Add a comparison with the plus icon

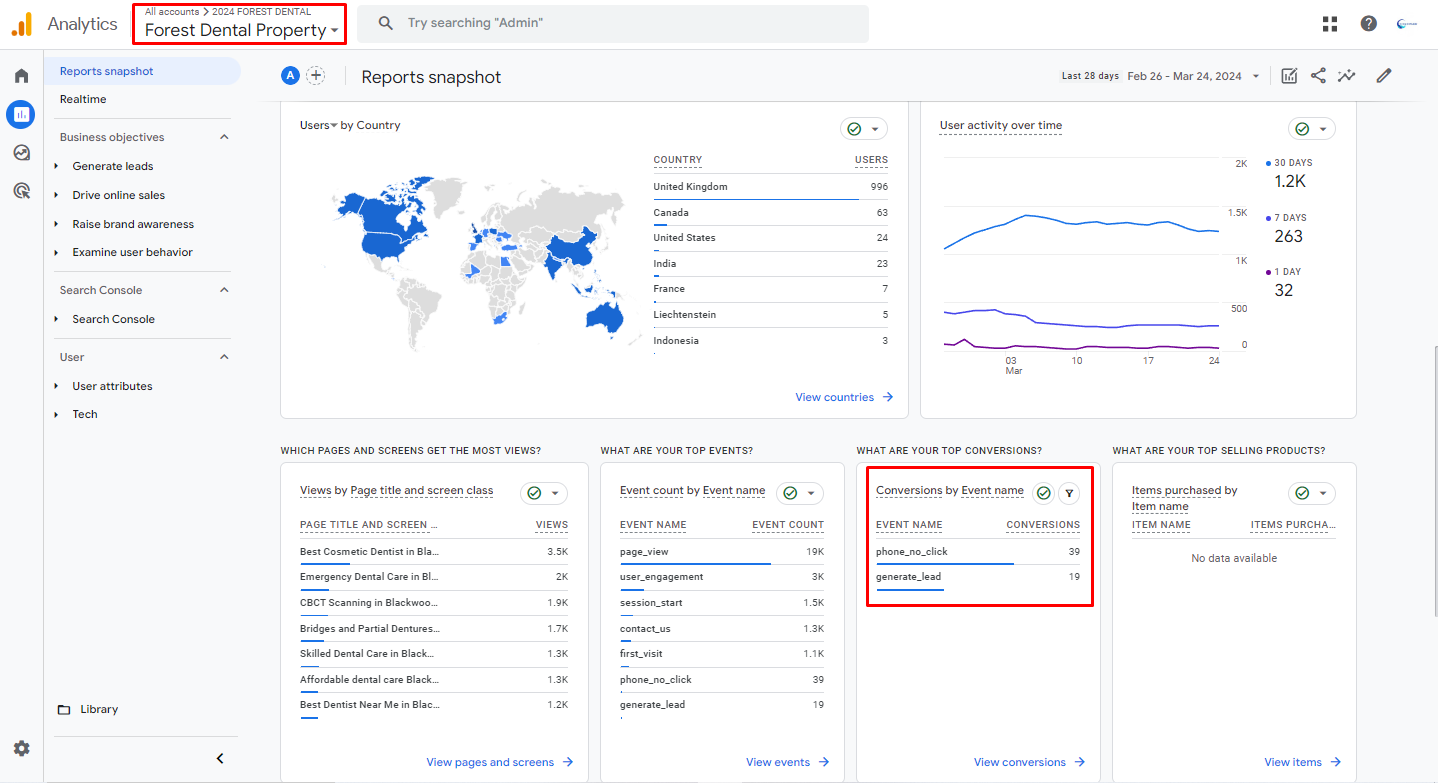click(x=316, y=75)
